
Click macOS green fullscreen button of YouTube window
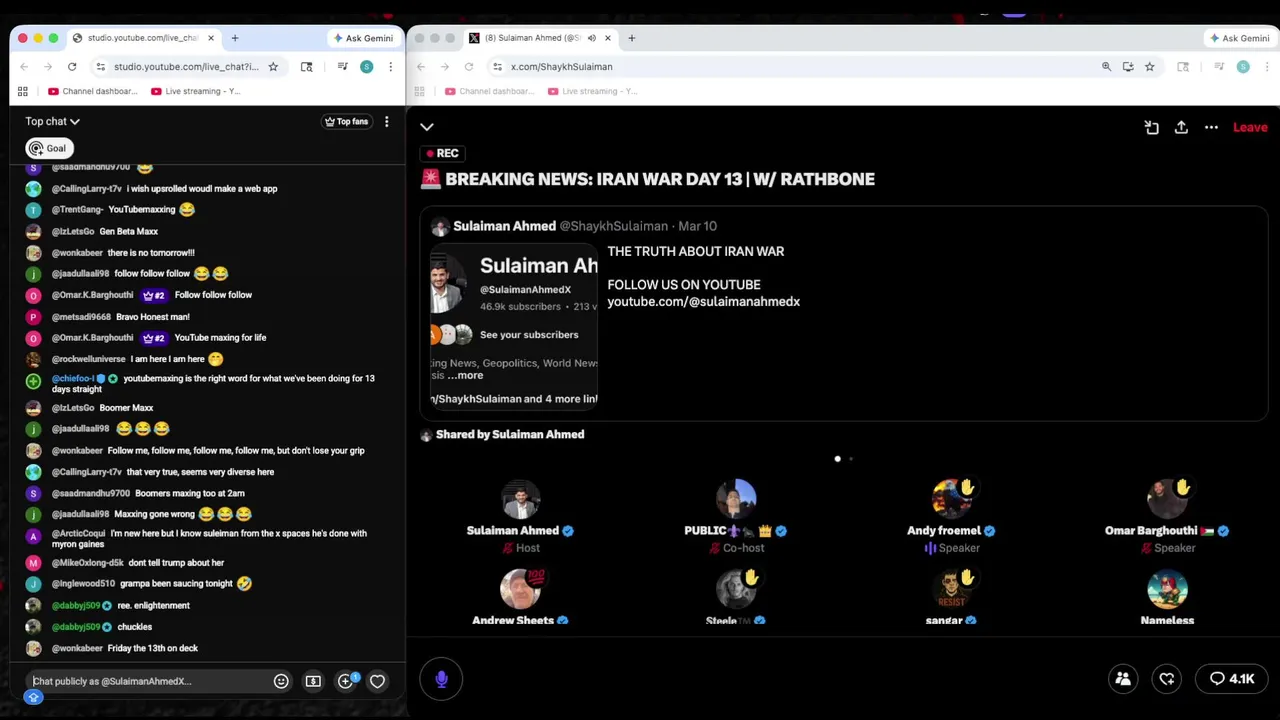[53, 38]
